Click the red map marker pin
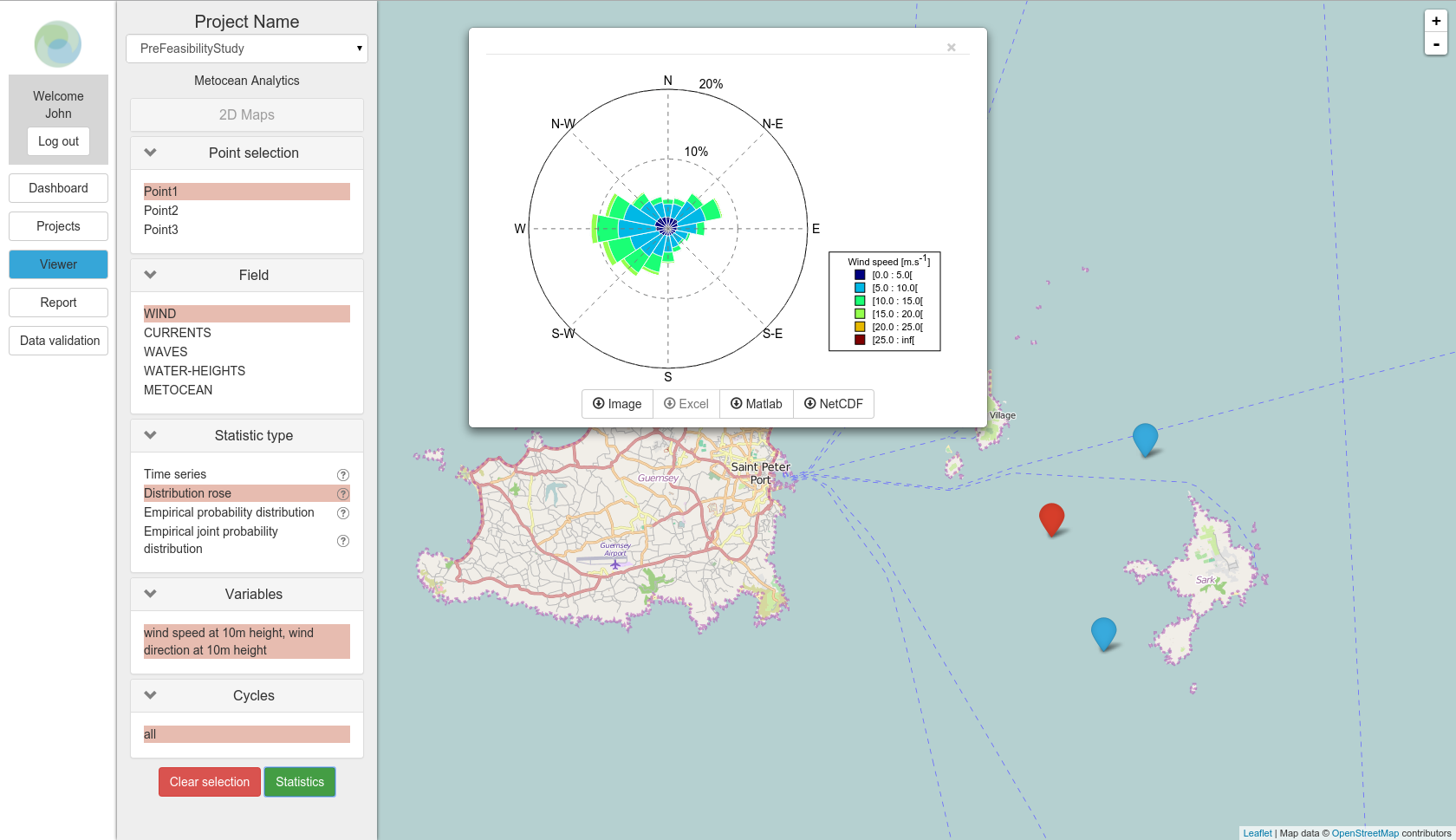The height and width of the screenshot is (840, 1456). (x=1051, y=518)
